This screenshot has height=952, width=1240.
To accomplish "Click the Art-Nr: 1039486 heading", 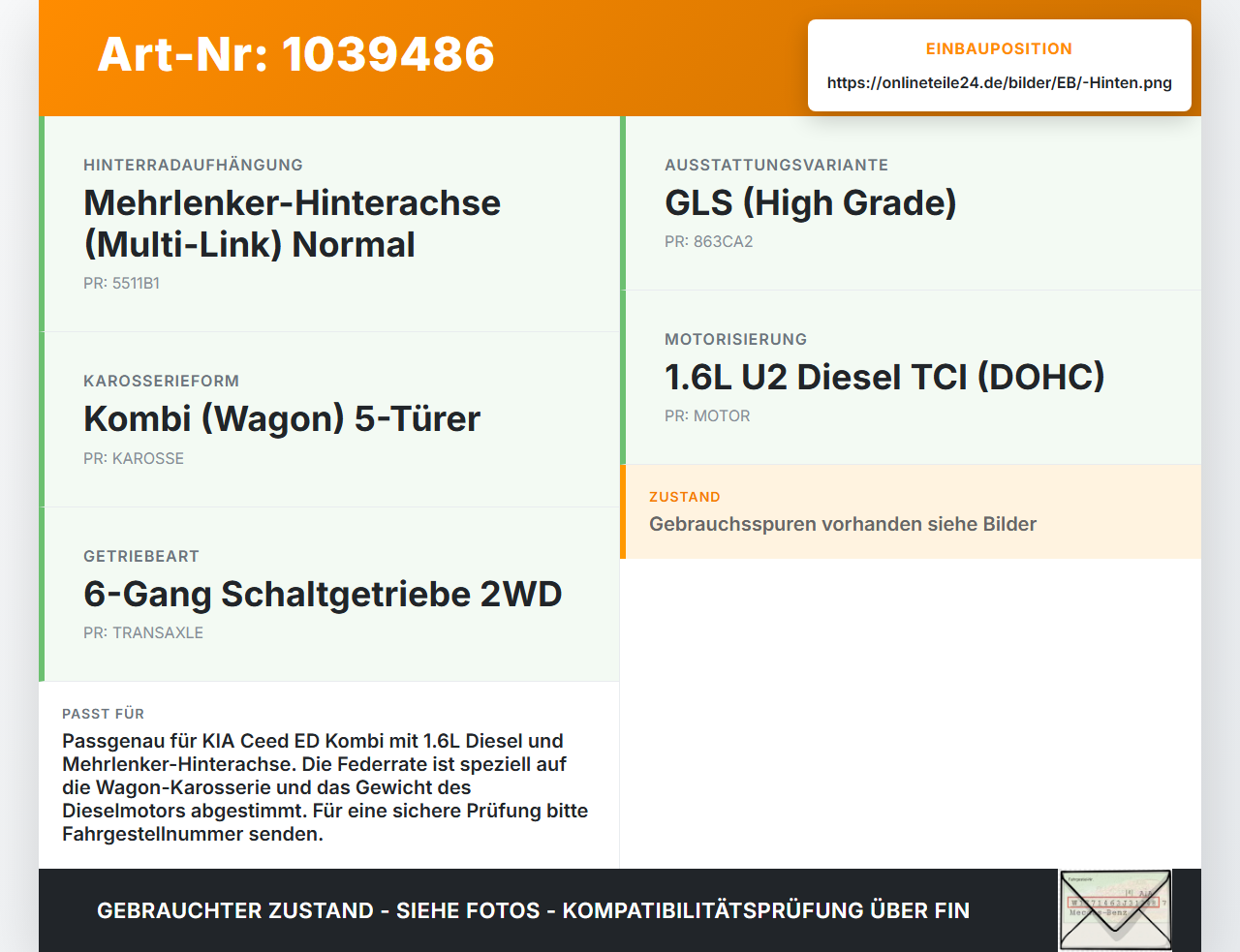I will coord(296,54).
